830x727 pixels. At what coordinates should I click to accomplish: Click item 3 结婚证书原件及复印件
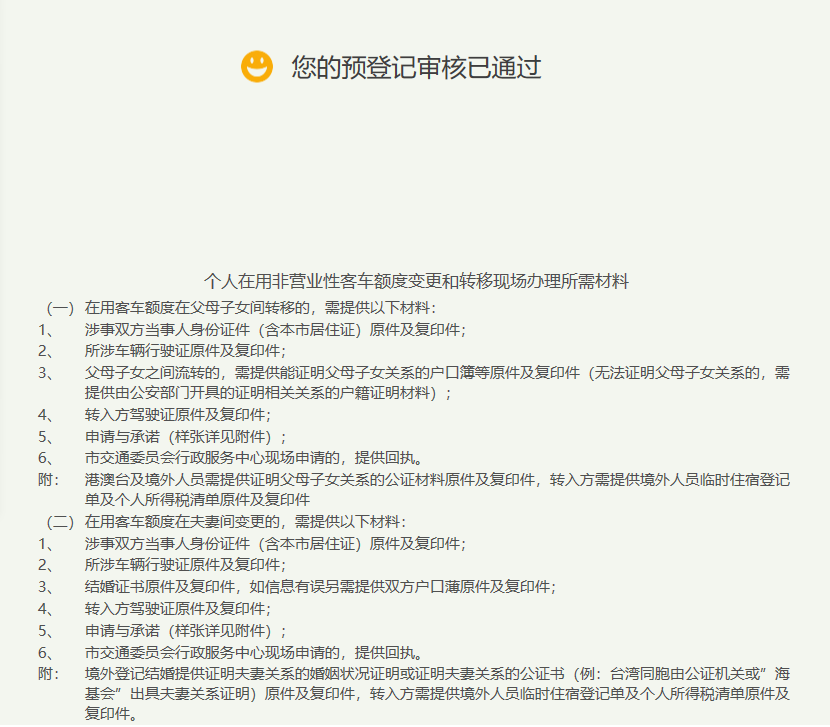click(320, 586)
